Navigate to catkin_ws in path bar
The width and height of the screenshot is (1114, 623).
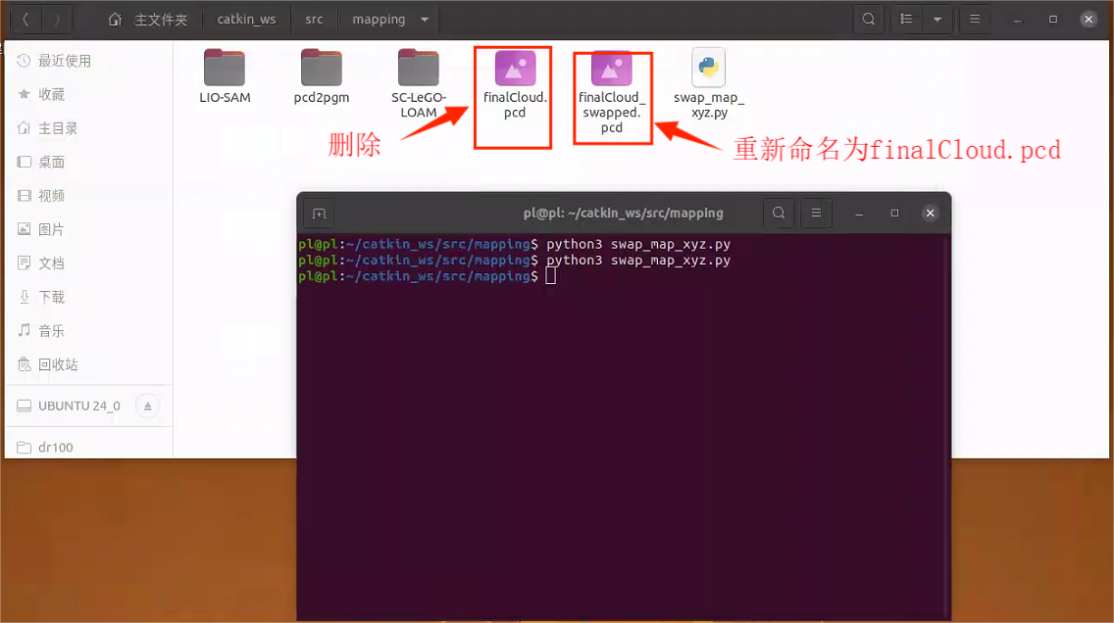246,19
